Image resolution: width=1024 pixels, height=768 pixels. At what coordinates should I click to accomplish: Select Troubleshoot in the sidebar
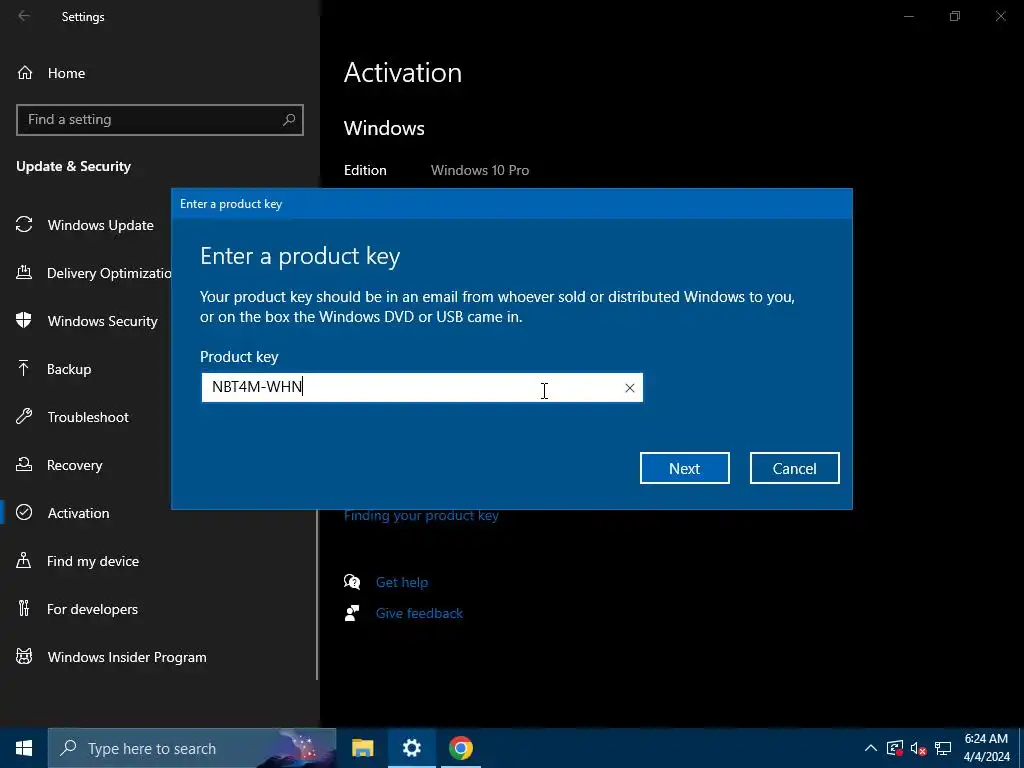(86, 417)
